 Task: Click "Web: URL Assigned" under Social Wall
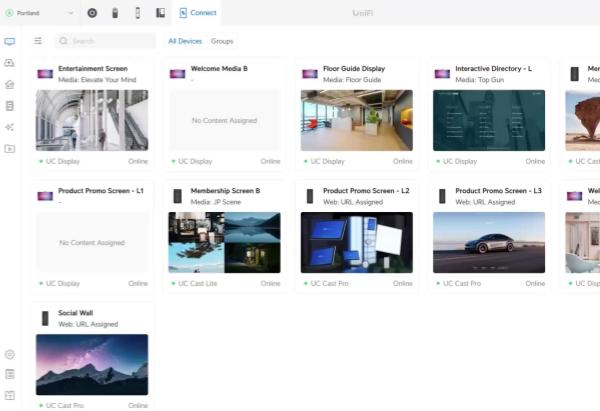click(88, 324)
